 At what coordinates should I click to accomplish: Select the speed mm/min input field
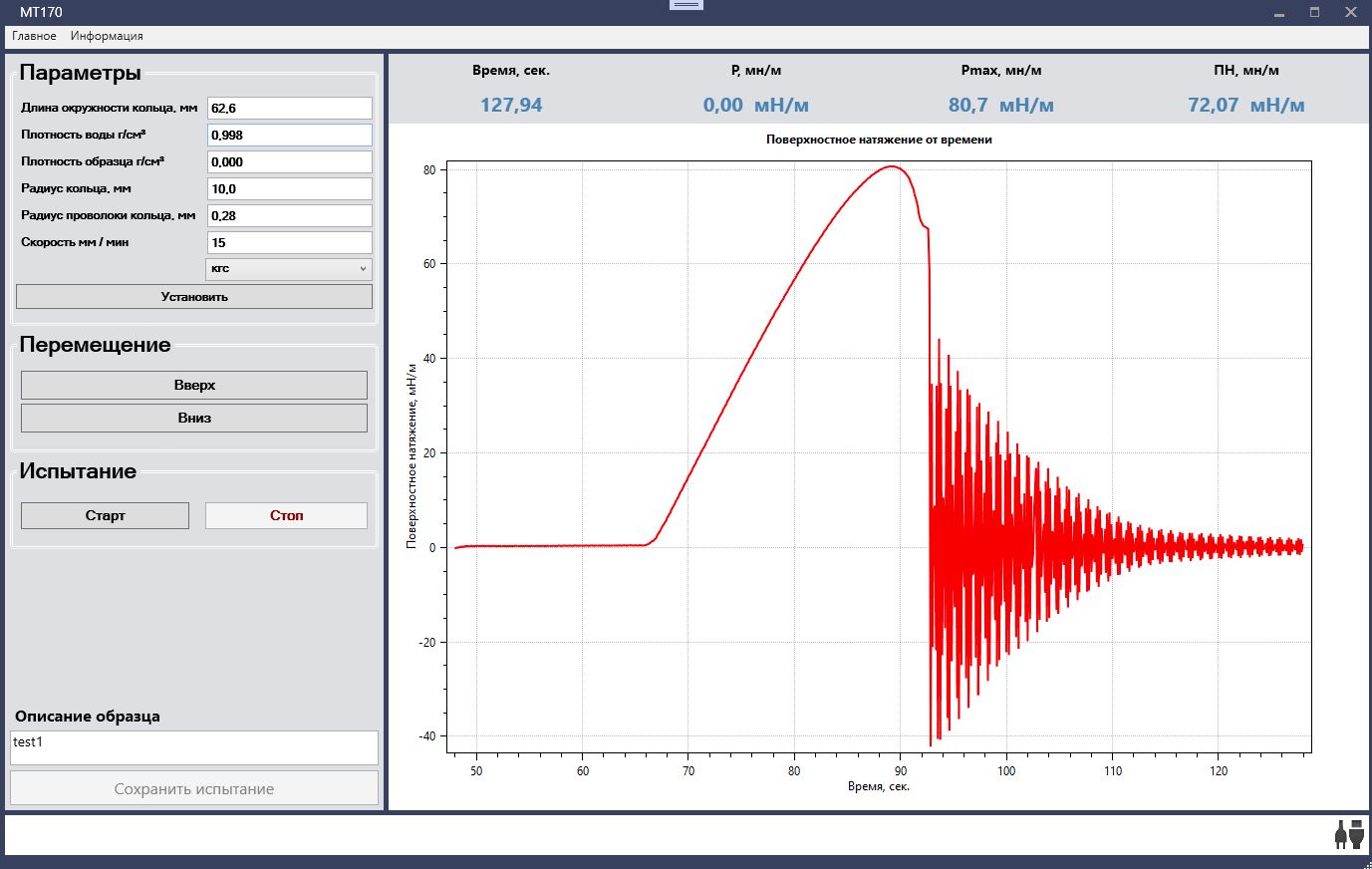pyautogui.click(x=290, y=242)
